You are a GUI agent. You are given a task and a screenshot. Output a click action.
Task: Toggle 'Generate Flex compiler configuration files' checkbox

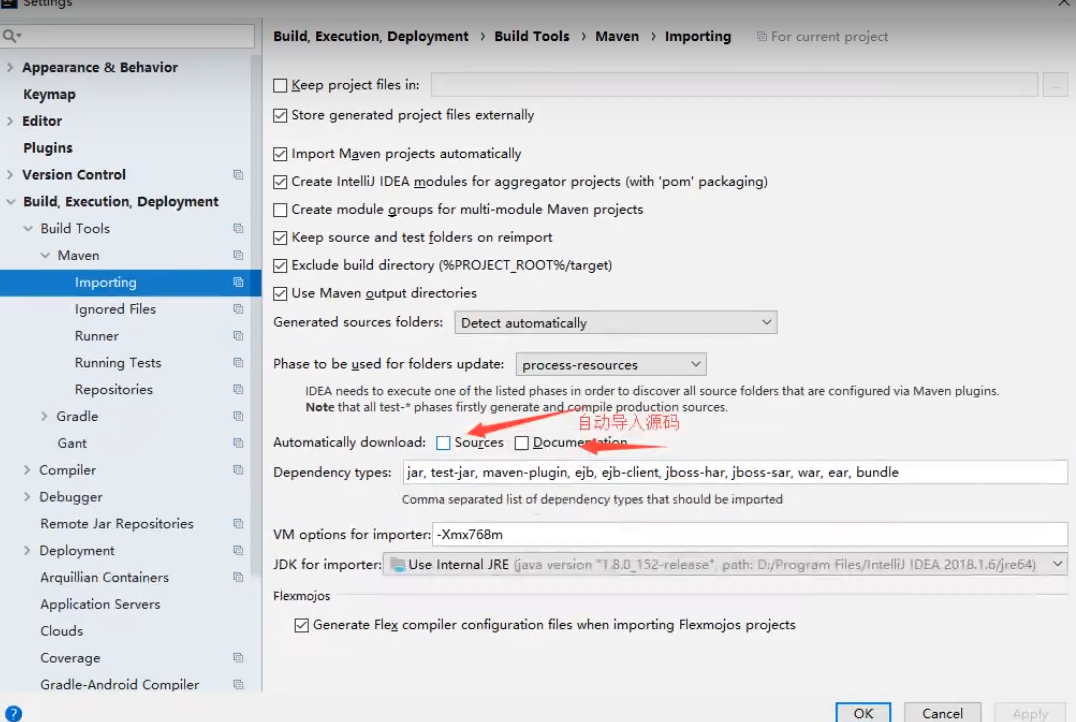(301, 625)
